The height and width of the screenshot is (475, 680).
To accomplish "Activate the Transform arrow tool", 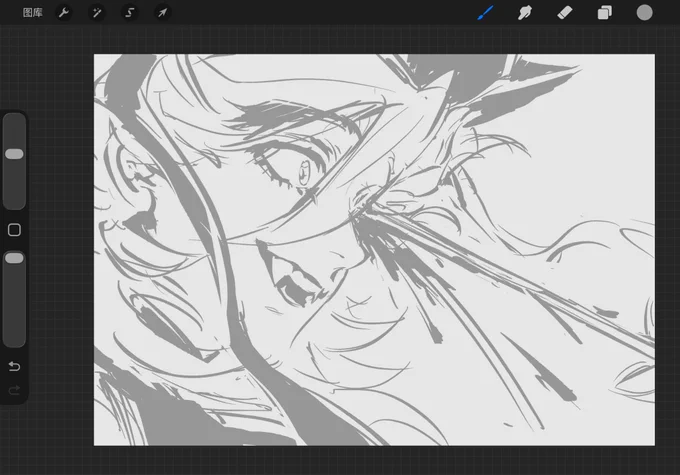I will coord(162,13).
